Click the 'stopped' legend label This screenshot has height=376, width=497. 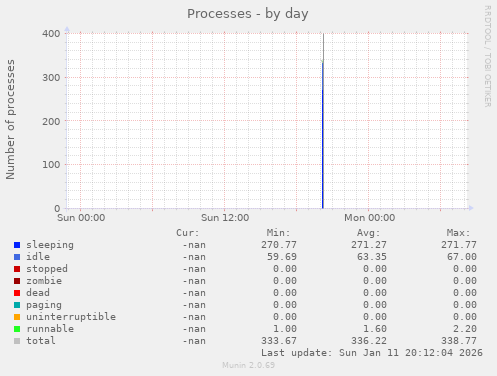(x=47, y=269)
